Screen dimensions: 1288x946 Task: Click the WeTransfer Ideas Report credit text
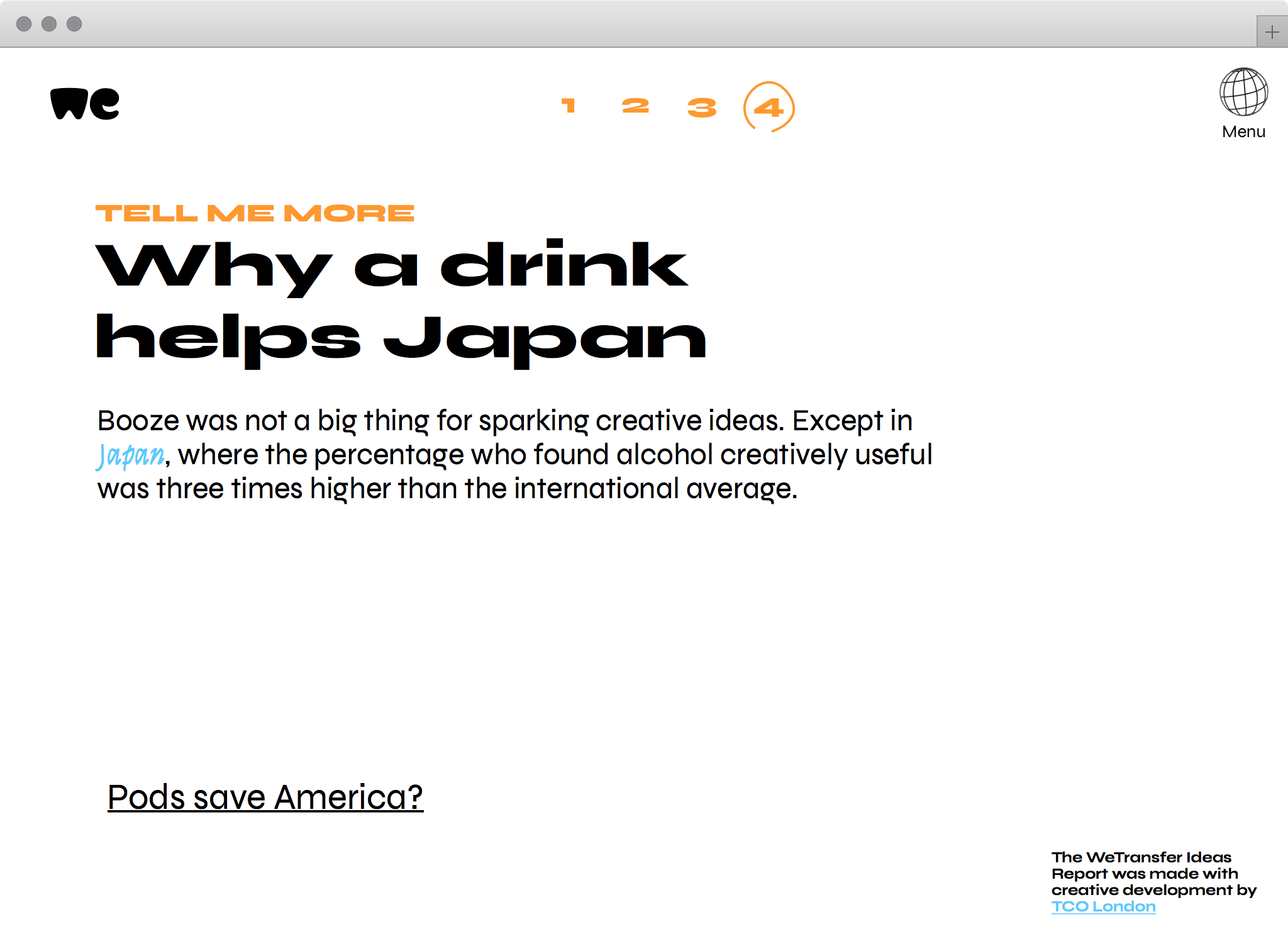click(x=1145, y=874)
